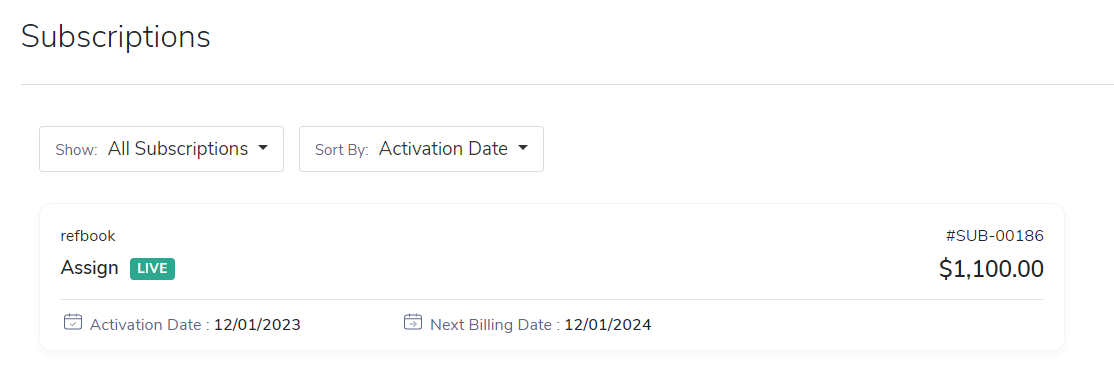Click the Next Billing Date calendar icon
This screenshot has height=390, width=1114.
[413, 323]
